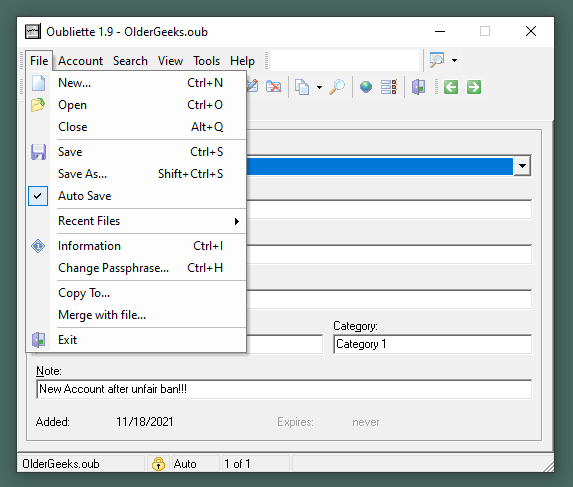Click the Note text field

point(284,389)
